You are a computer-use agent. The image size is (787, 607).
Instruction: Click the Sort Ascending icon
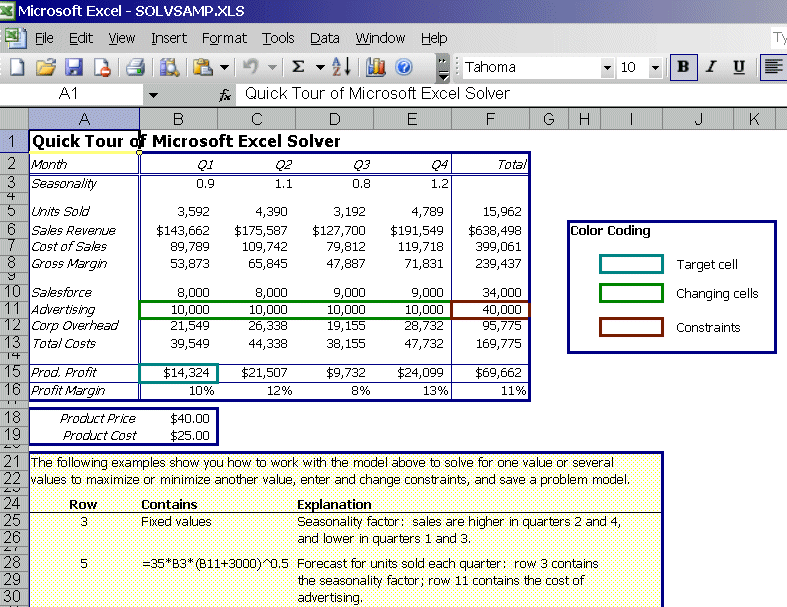(x=342, y=67)
